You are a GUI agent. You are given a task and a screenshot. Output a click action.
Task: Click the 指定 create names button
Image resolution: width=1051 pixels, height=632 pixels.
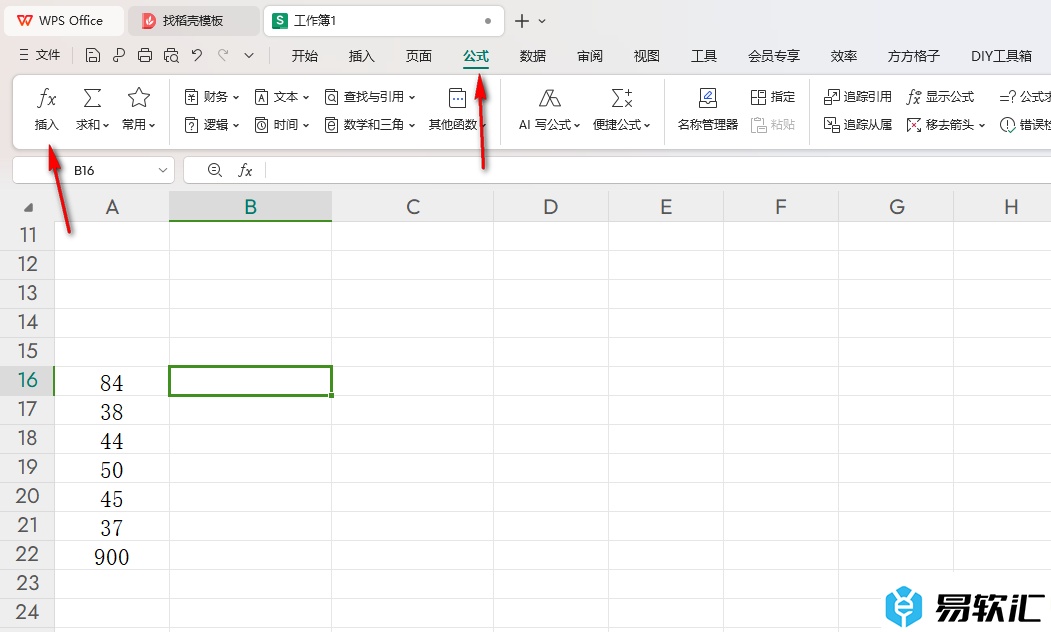click(x=773, y=97)
